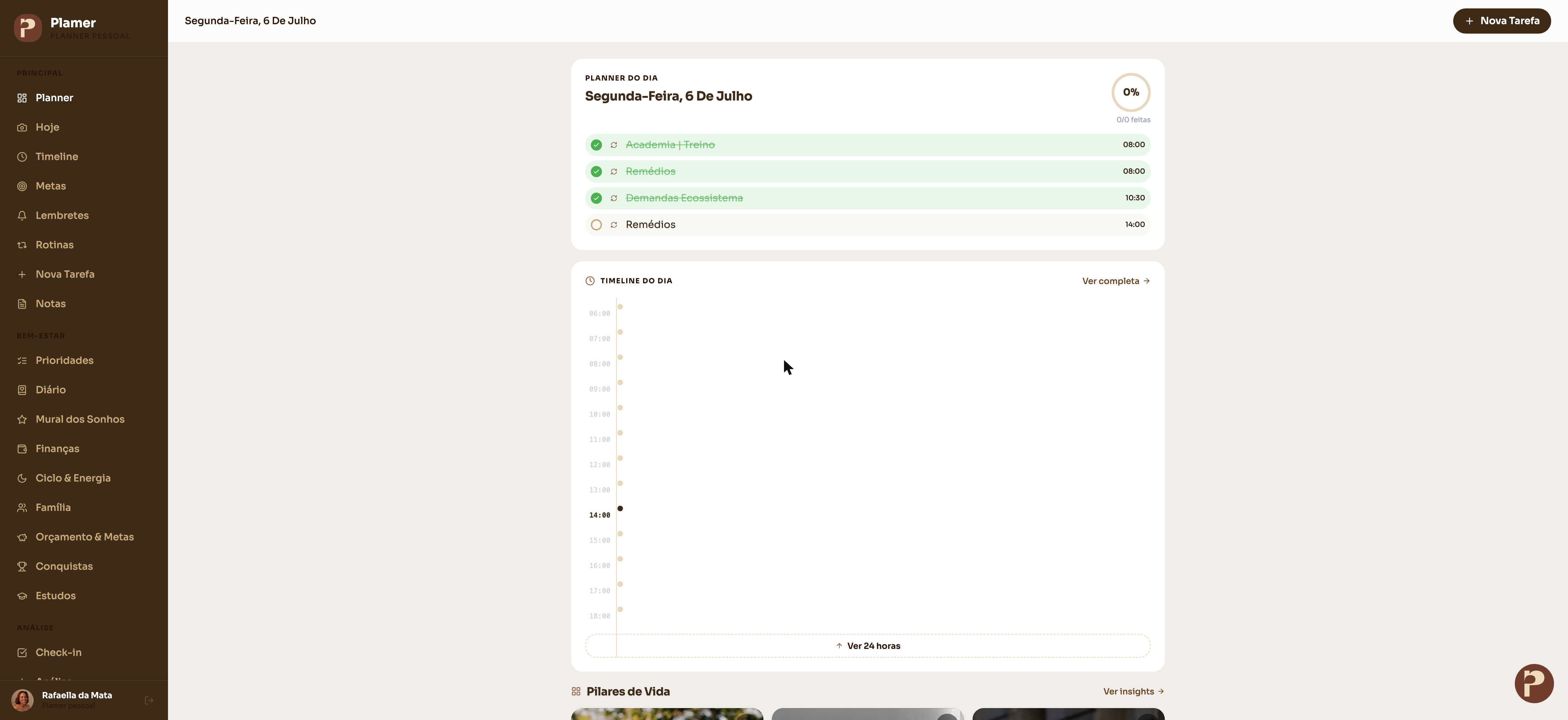The image size is (1568, 720).
Task: Expand timeline with Ver 24 horas
Action: pyautogui.click(x=868, y=646)
